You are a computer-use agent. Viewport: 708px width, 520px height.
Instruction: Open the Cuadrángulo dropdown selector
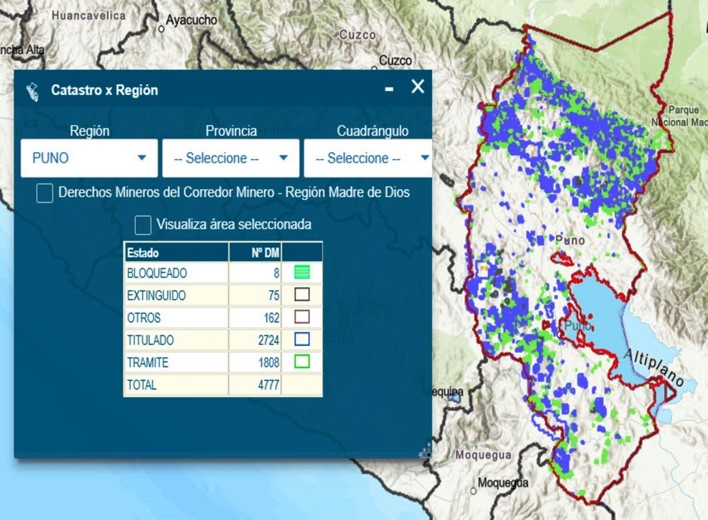point(368,158)
